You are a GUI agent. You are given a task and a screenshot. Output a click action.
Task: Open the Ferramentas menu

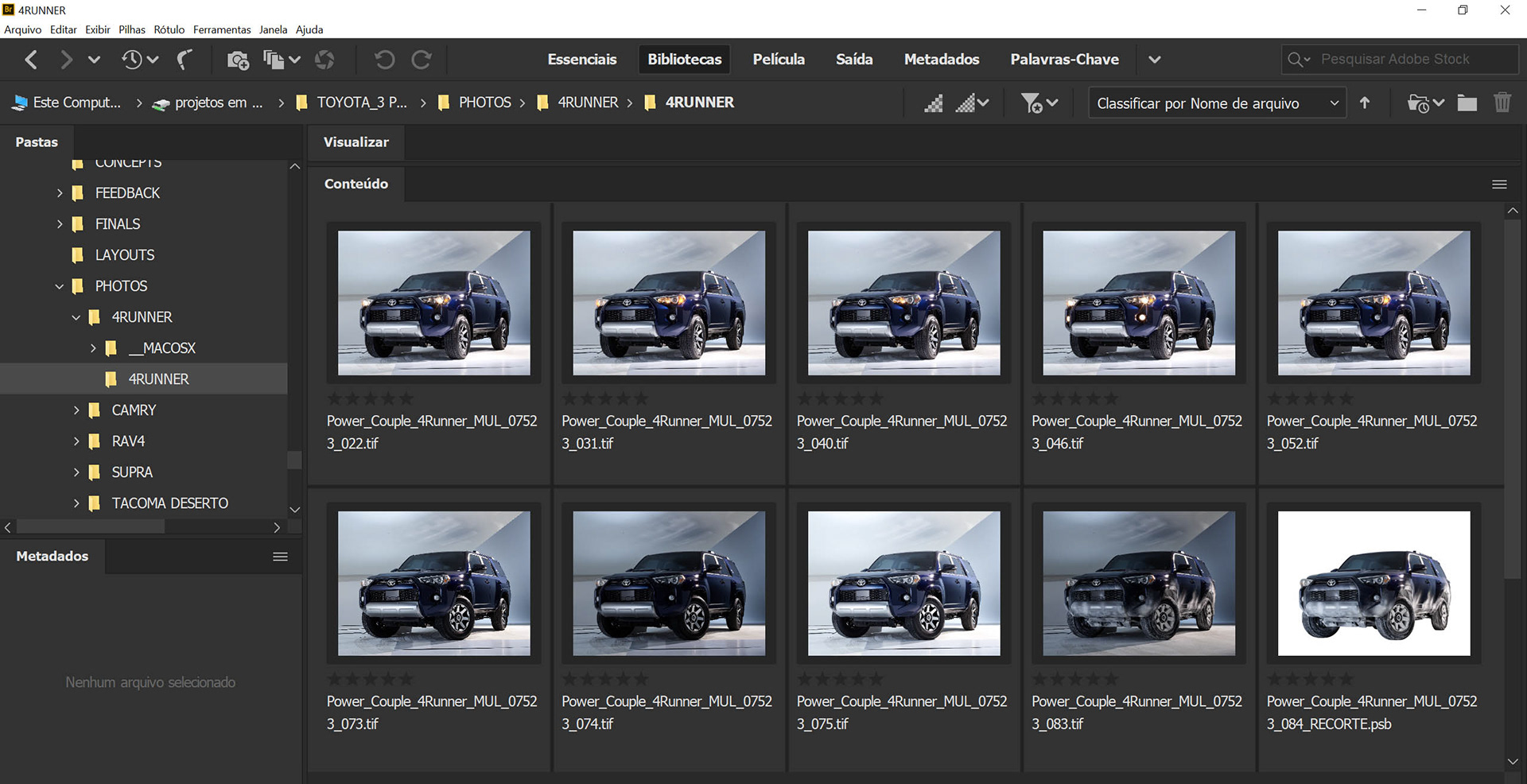[222, 29]
